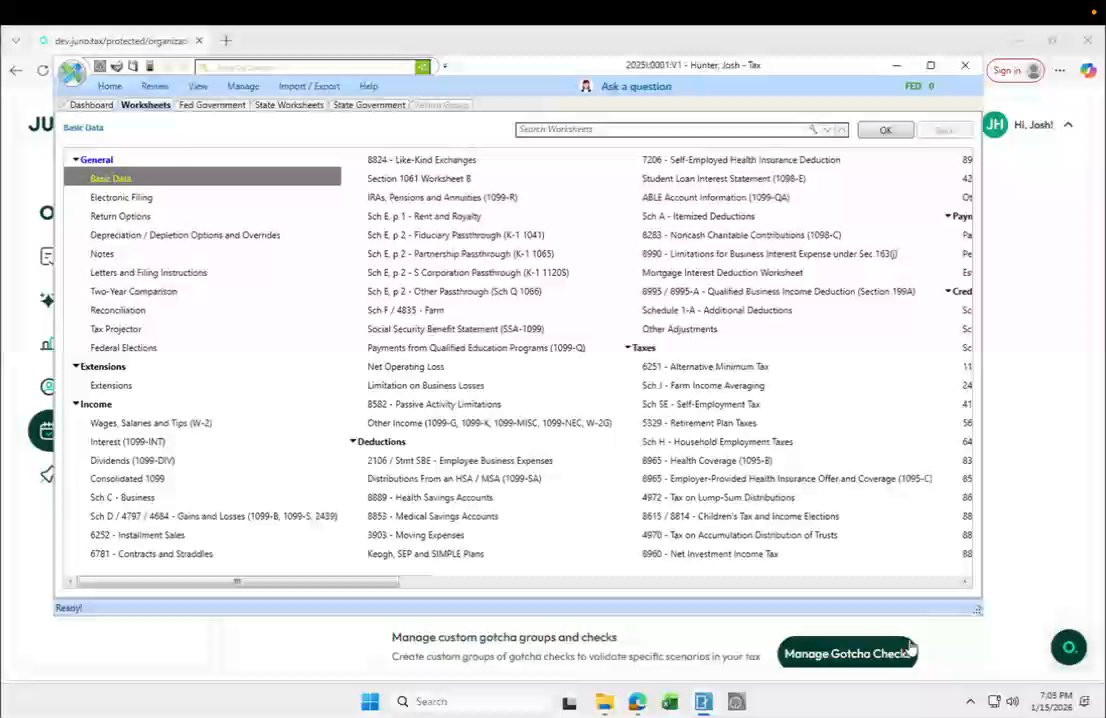Reload the browser page

tap(43, 71)
